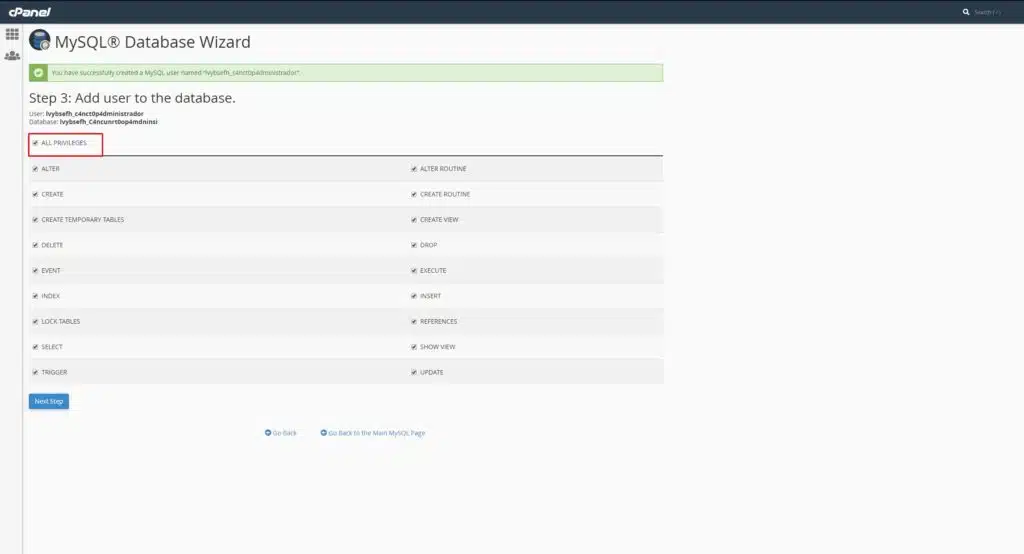This screenshot has width=1024, height=554.
Task: Uncheck the ALTER privilege
Action: pos(35,169)
